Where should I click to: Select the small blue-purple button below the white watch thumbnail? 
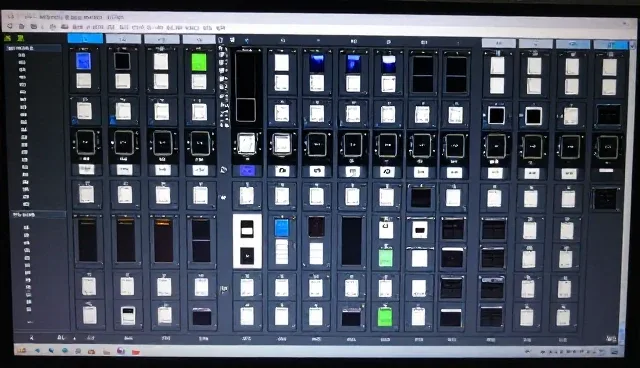pos(247,171)
